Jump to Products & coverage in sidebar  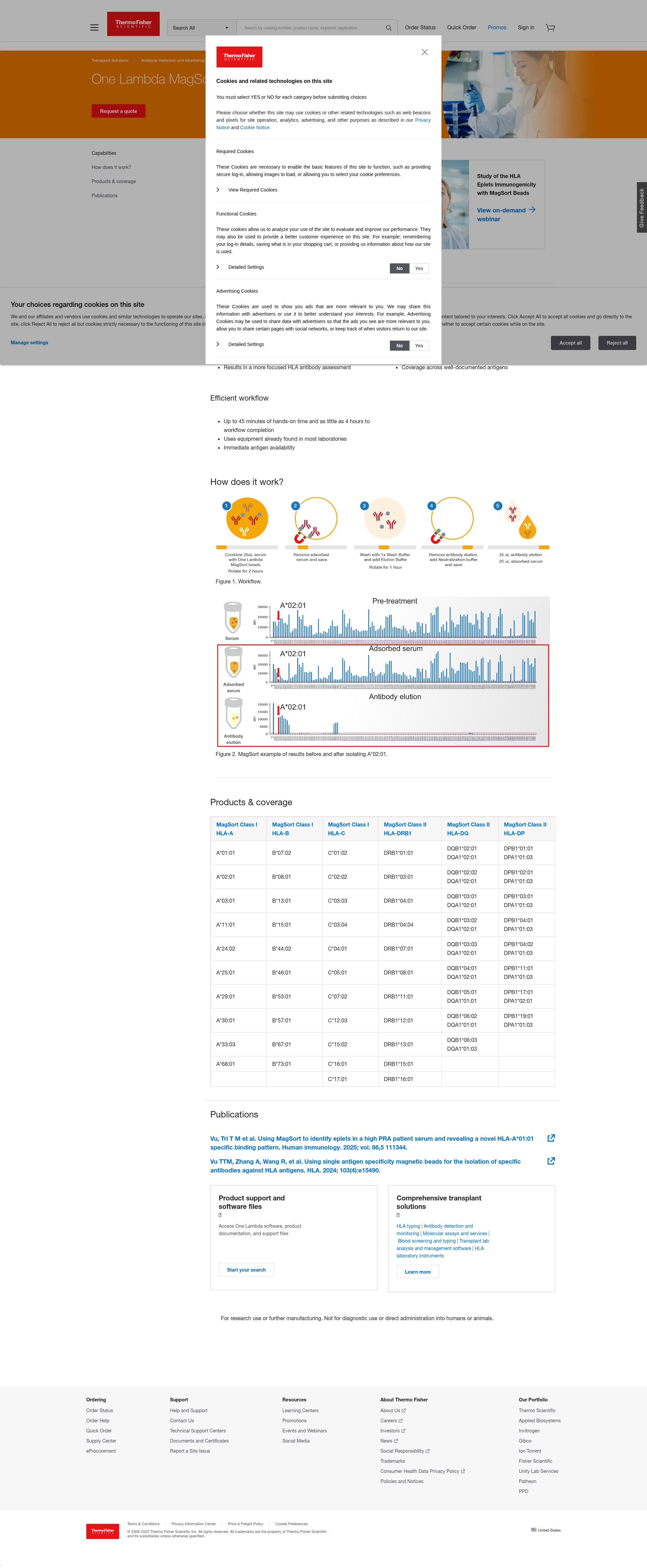pos(114,181)
